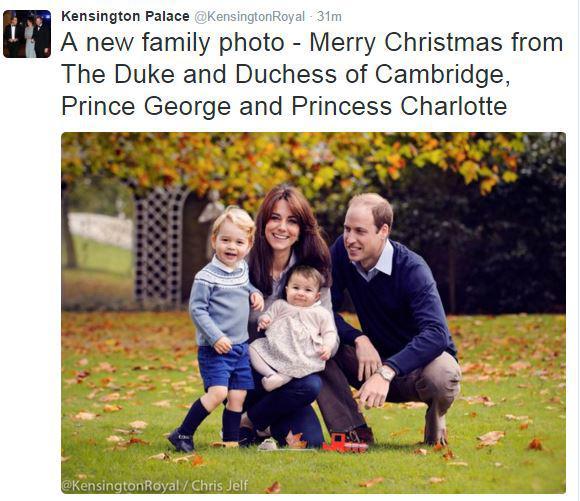Click the wristwatch on the man's arm

(x=387, y=373)
